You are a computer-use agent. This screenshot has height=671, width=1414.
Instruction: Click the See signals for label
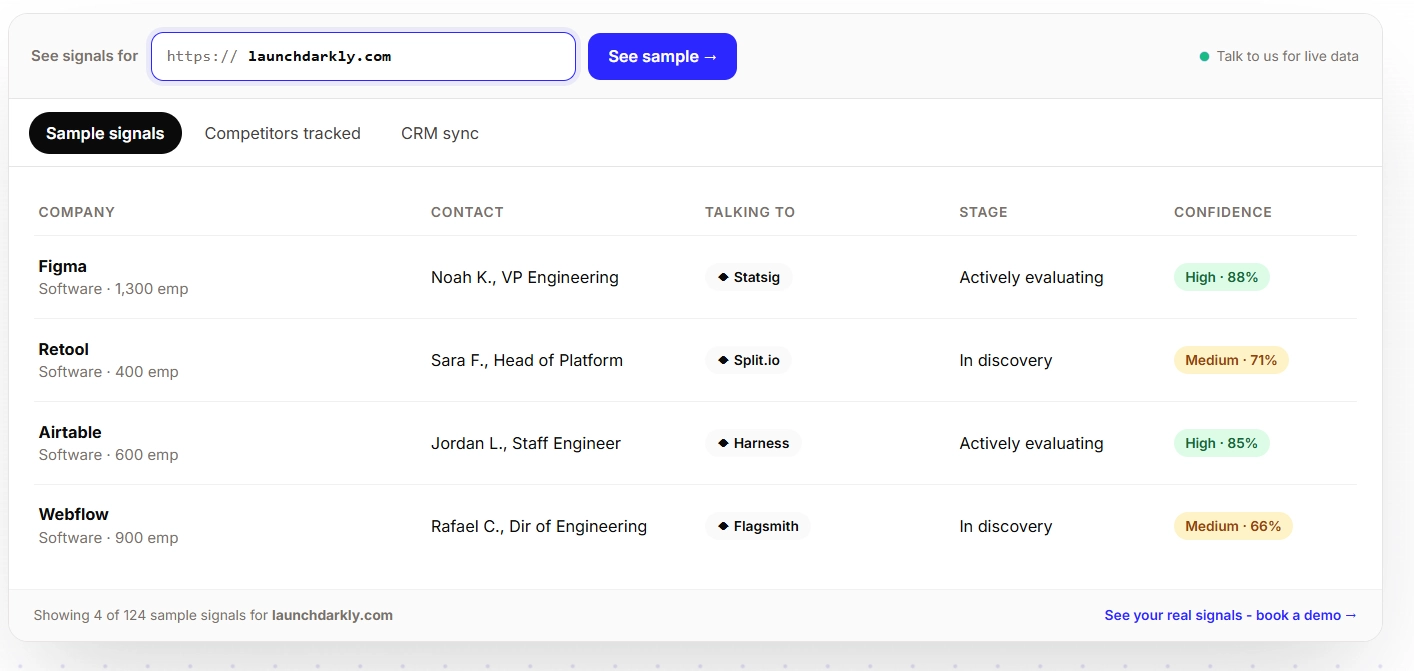click(85, 56)
